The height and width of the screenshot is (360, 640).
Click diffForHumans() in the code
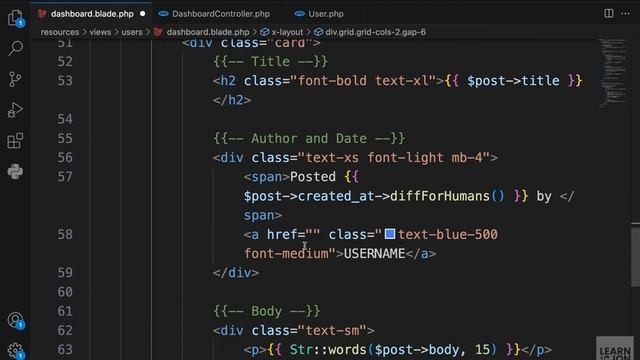click(x=447, y=196)
